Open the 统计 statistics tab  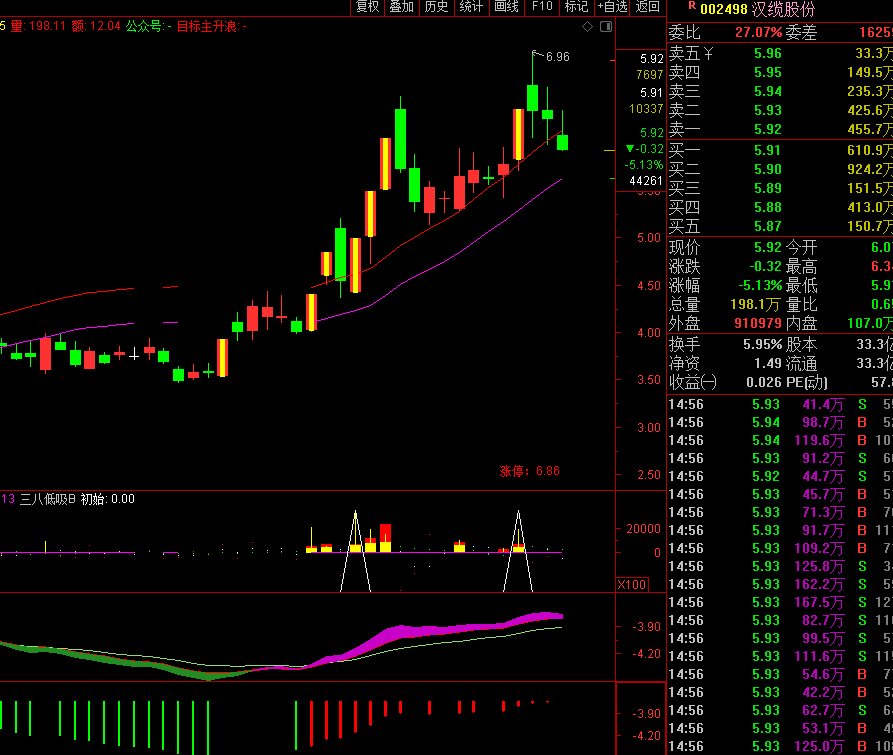tap(471, 7)
